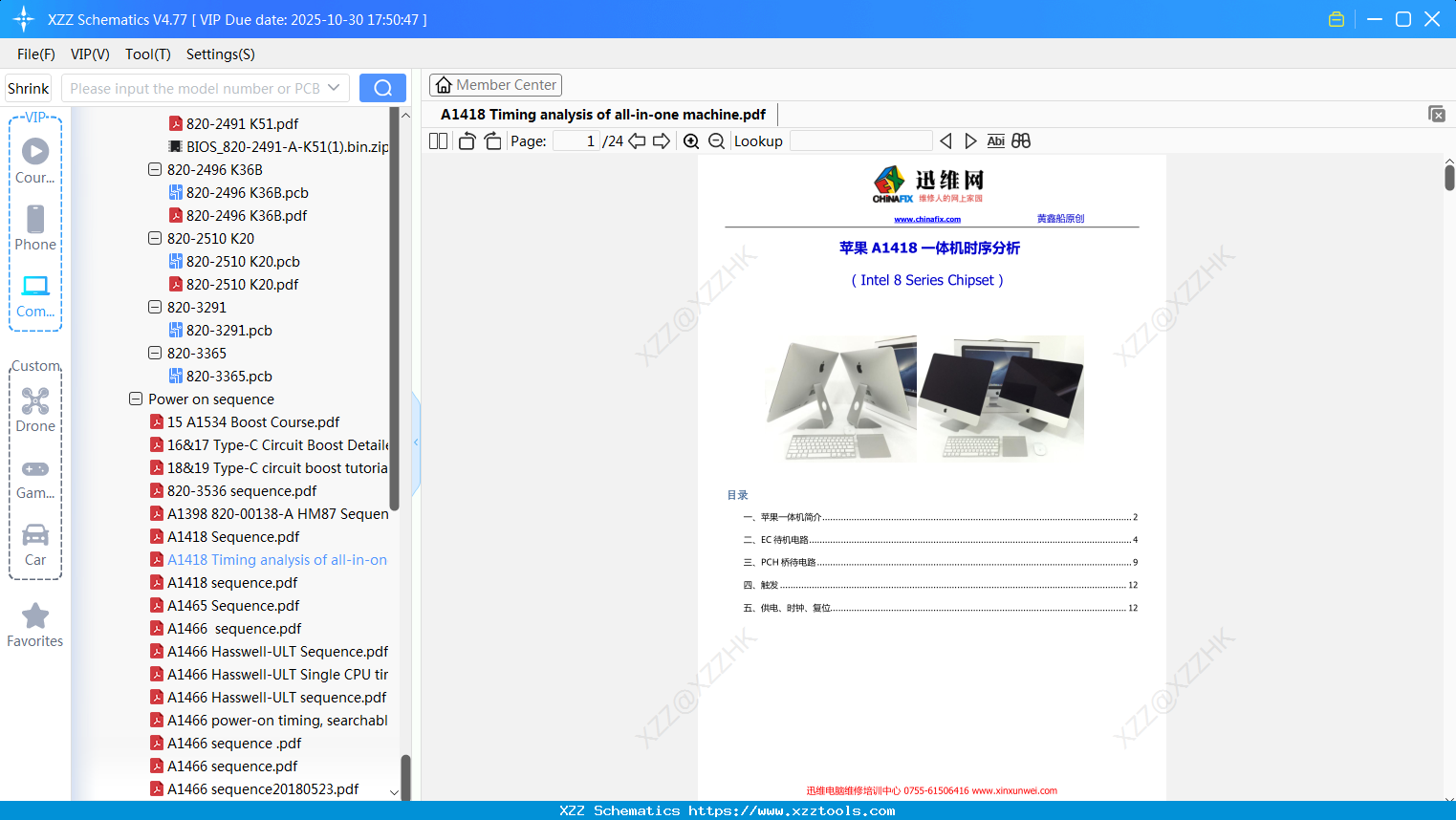The image size is (1456, 820).
Task: Open the home icon in Member Center
Action: point(444,85)
